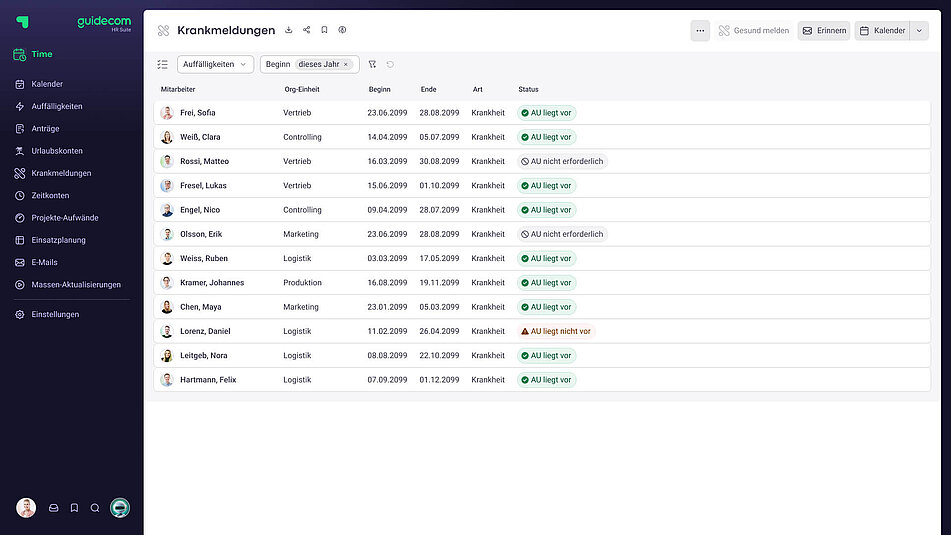Open the inbox icon in sidebar footer
The width and height of the screenshot is (951, 535).
pyautogui.click(x=54, y=508)
